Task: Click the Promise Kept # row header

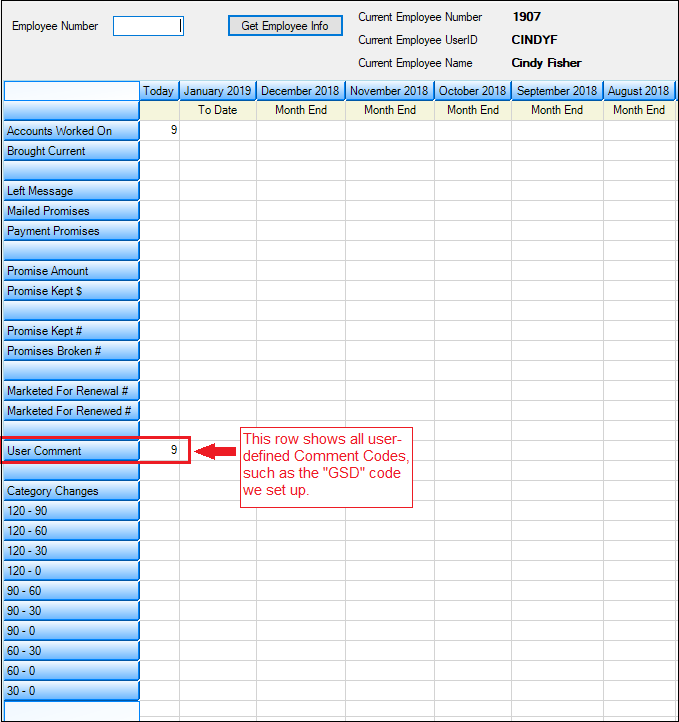Action: [x=71, y=331]
